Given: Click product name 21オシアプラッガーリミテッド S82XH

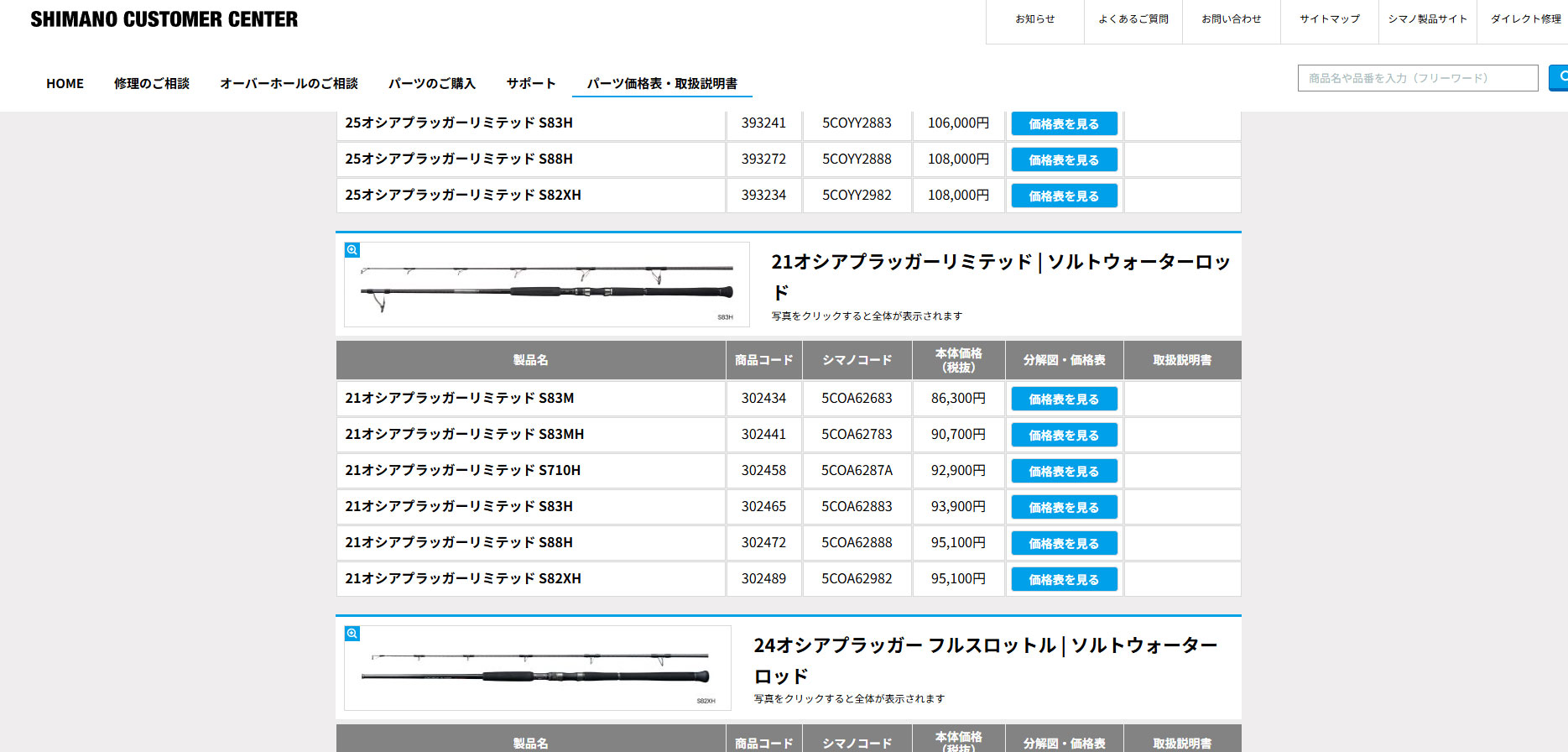Looking at the screenshot, I should pyautogui.click(x=463, y=578).
